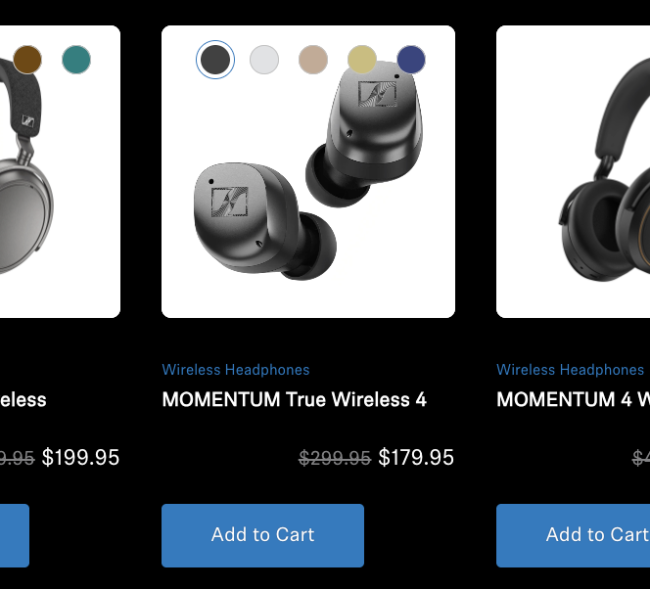Screen dimensions: 650x589
Task: Click the $199.95 sale price
Action: 81,458
